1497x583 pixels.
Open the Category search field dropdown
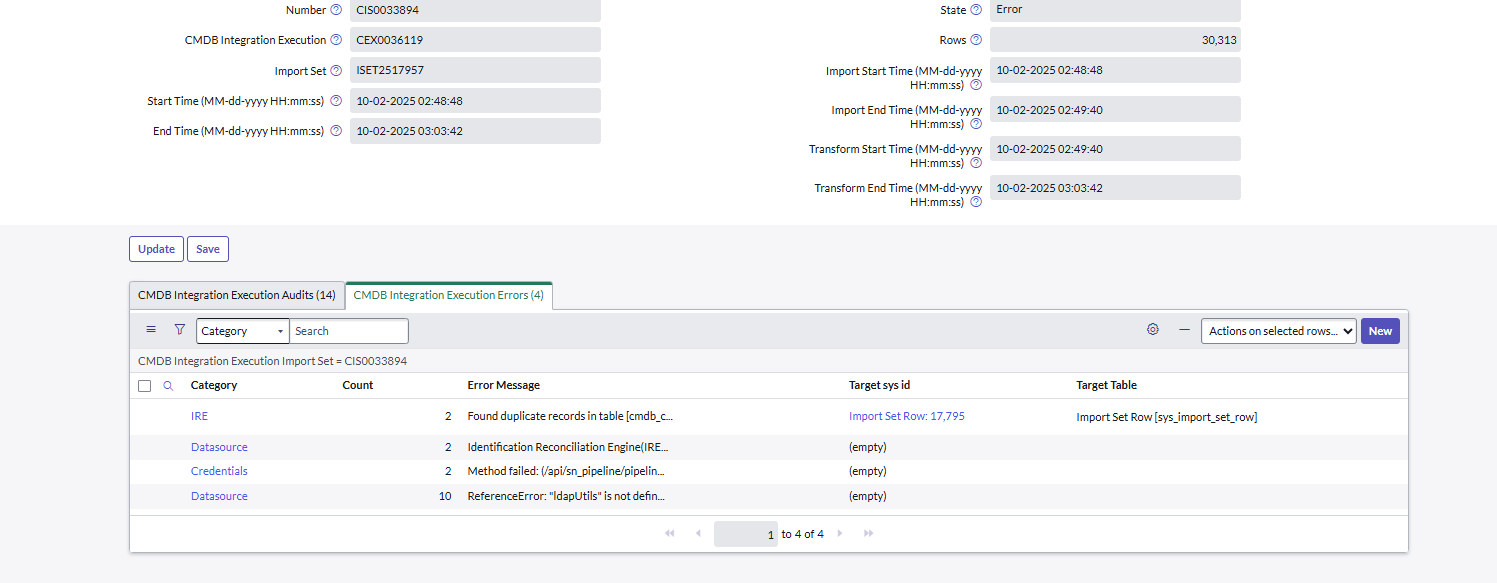click(x=243, y=331)
